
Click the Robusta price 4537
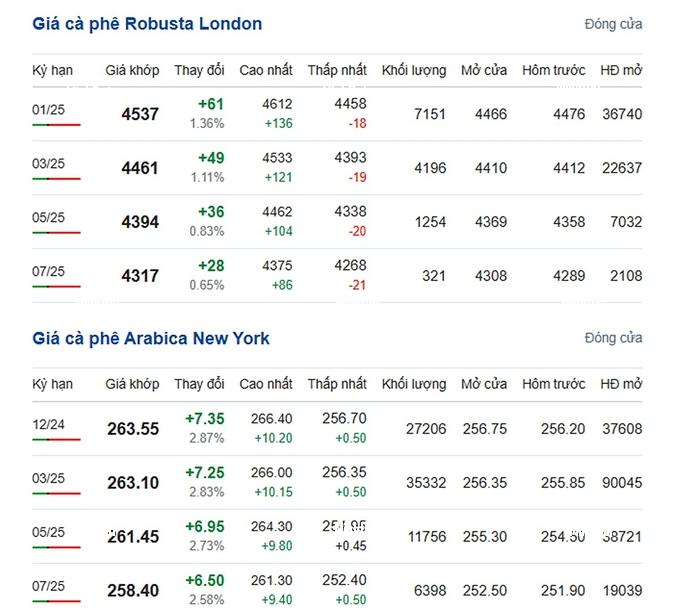140,114
